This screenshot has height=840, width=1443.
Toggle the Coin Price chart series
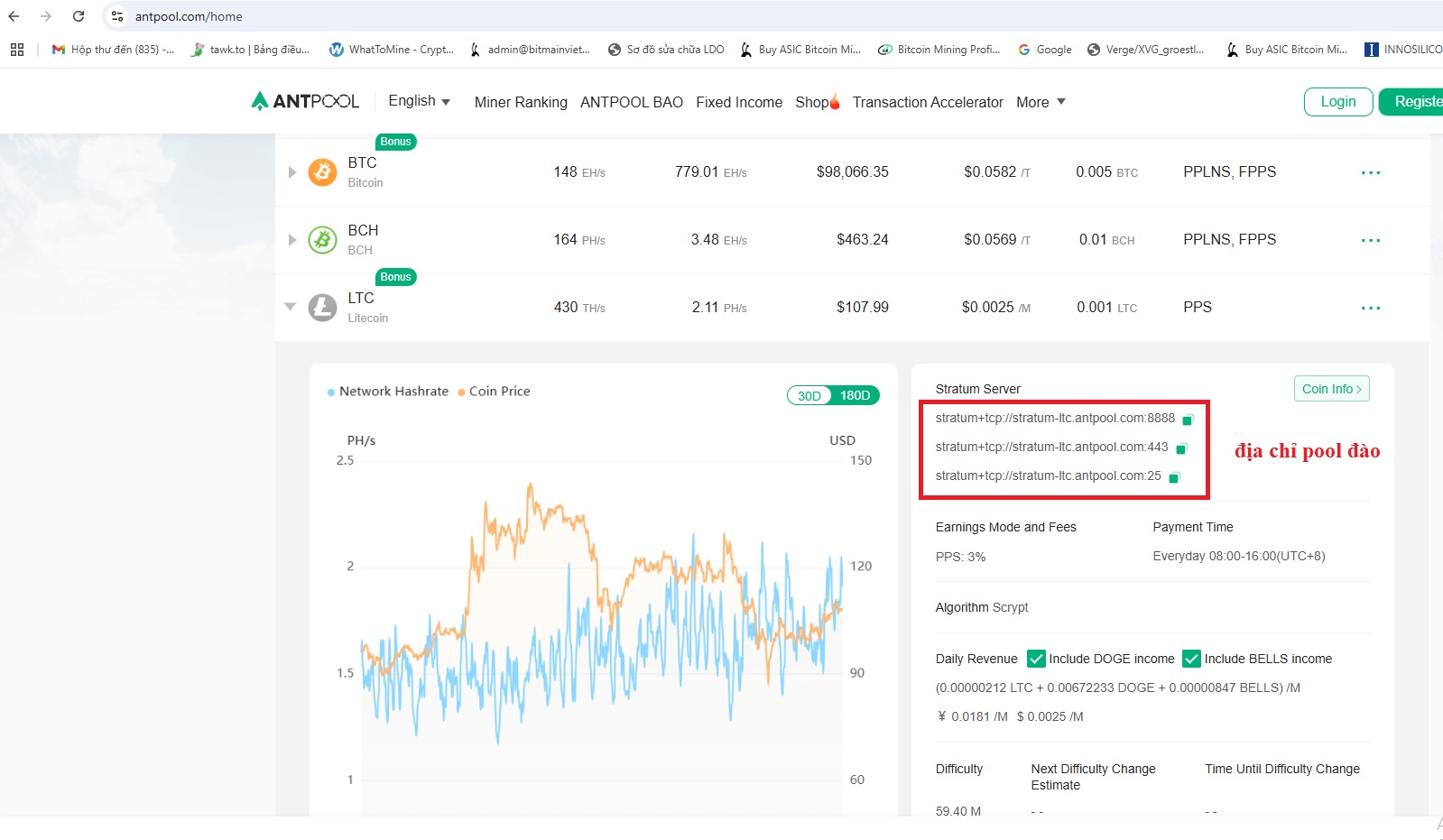pyautogui.click(x=494, y=392)
